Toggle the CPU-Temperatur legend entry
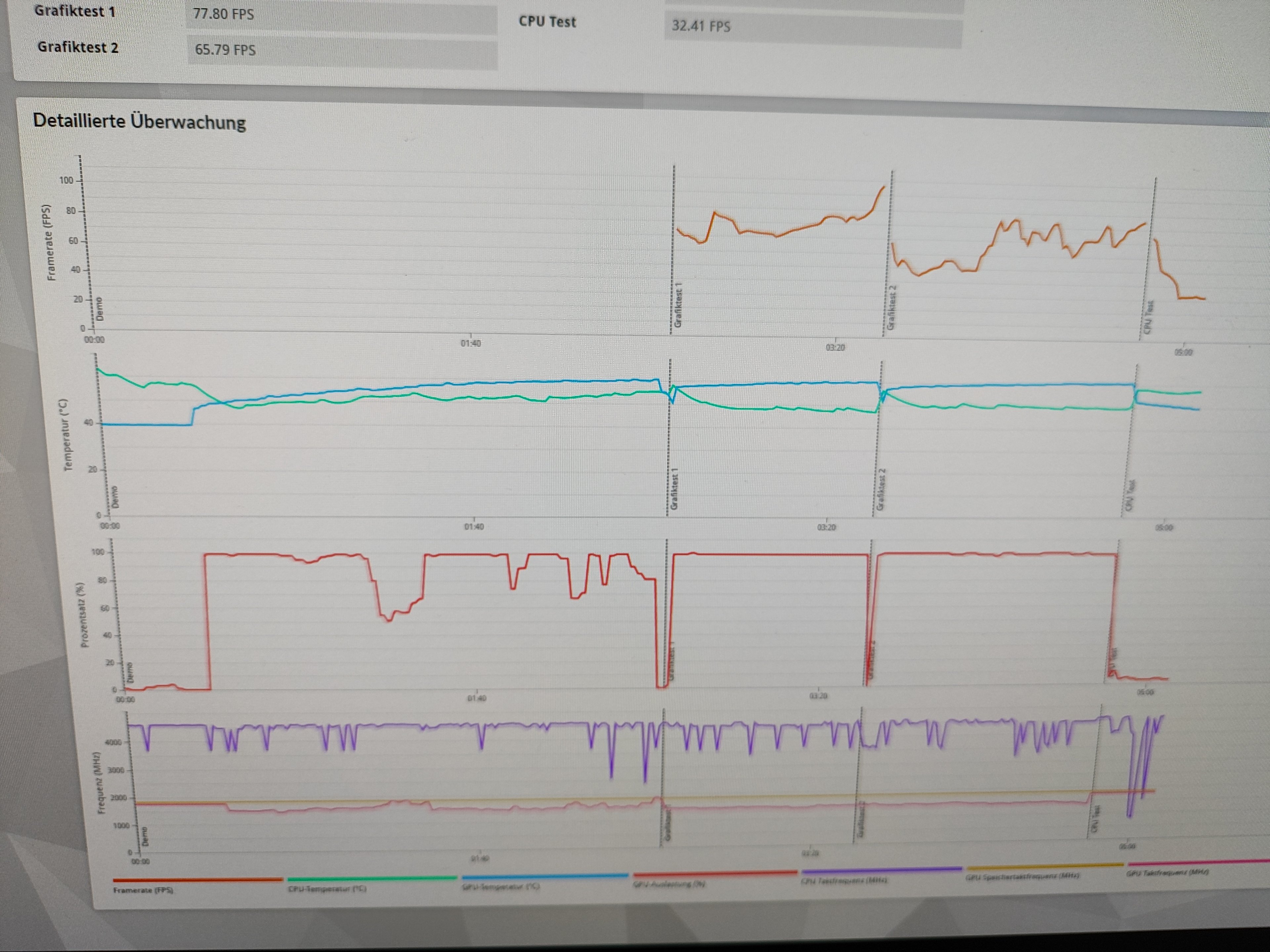The height and width of the screenshot is (952, 1270). (x=327, y=888)
